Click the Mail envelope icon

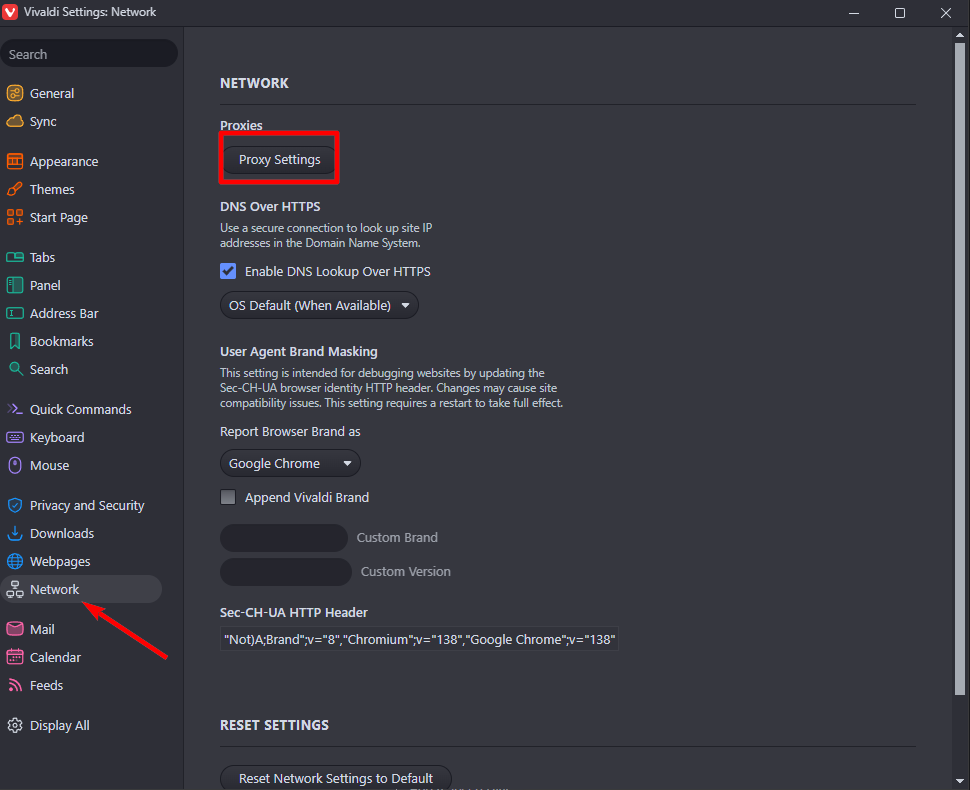[15, 629]
